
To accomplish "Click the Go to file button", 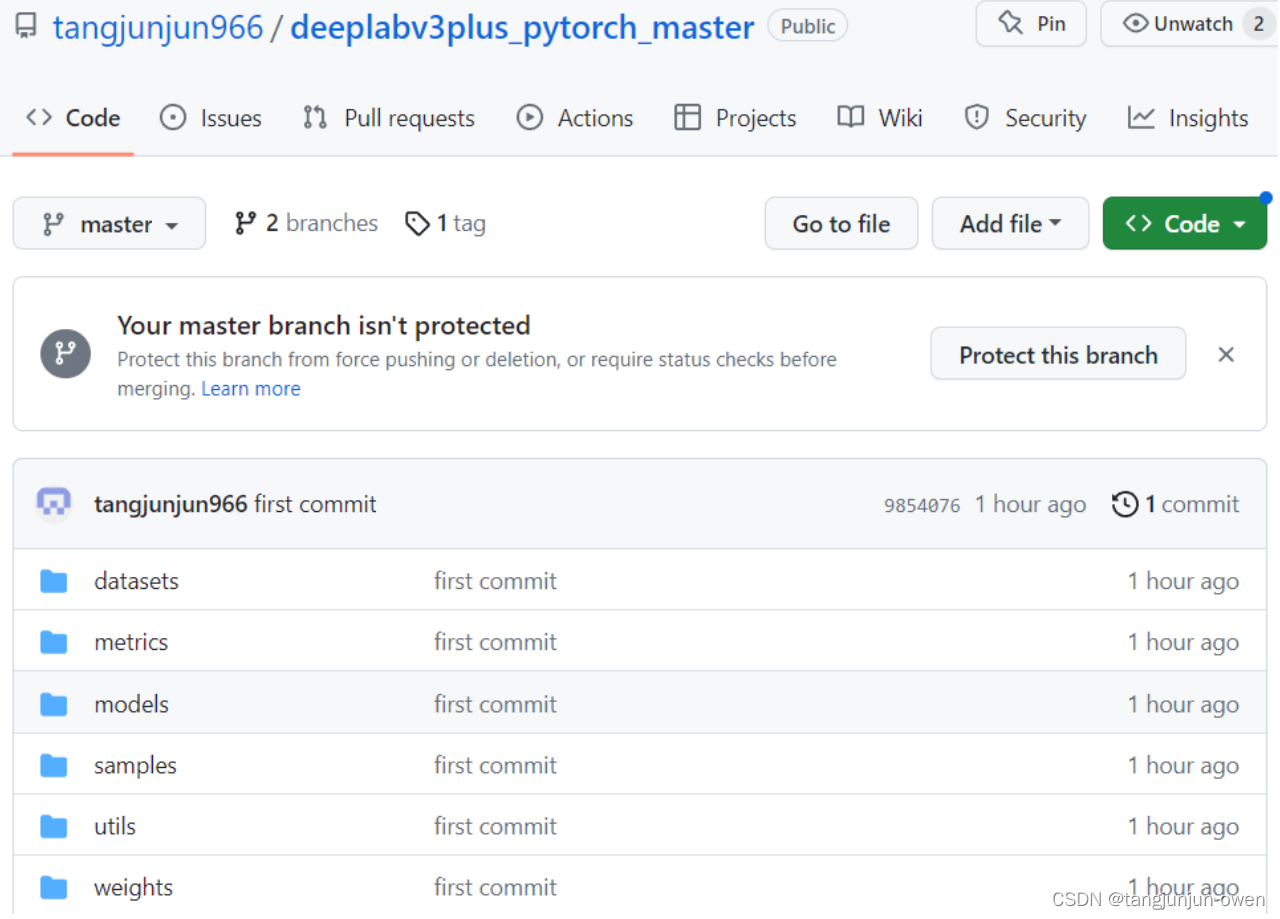I will click(x=841, y=224).
